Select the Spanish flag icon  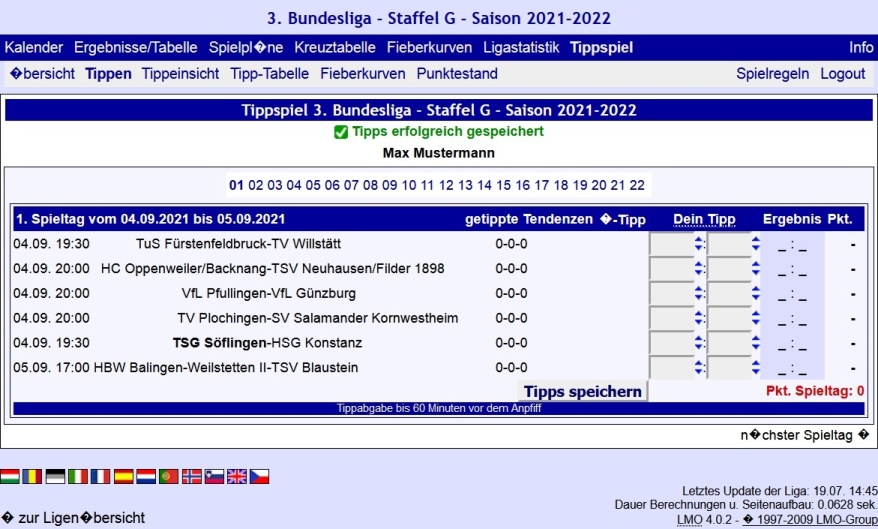(124, 477)
